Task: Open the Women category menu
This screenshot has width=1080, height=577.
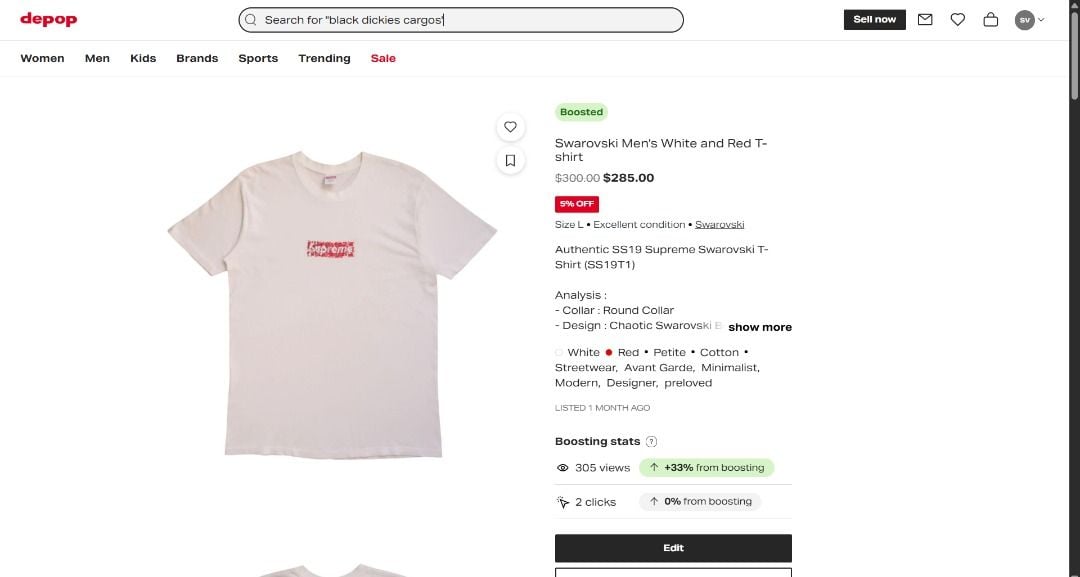Action: pos(42,58)
